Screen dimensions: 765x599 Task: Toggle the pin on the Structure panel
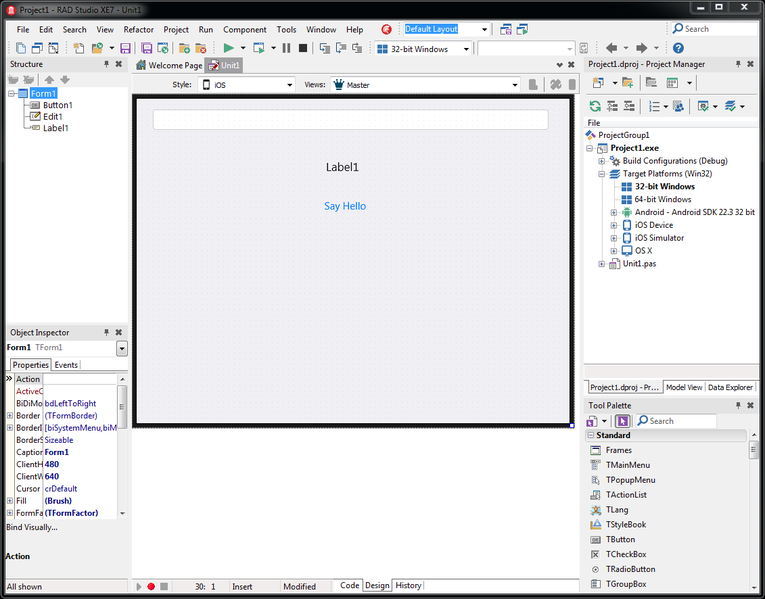click(x=106, y=64)
